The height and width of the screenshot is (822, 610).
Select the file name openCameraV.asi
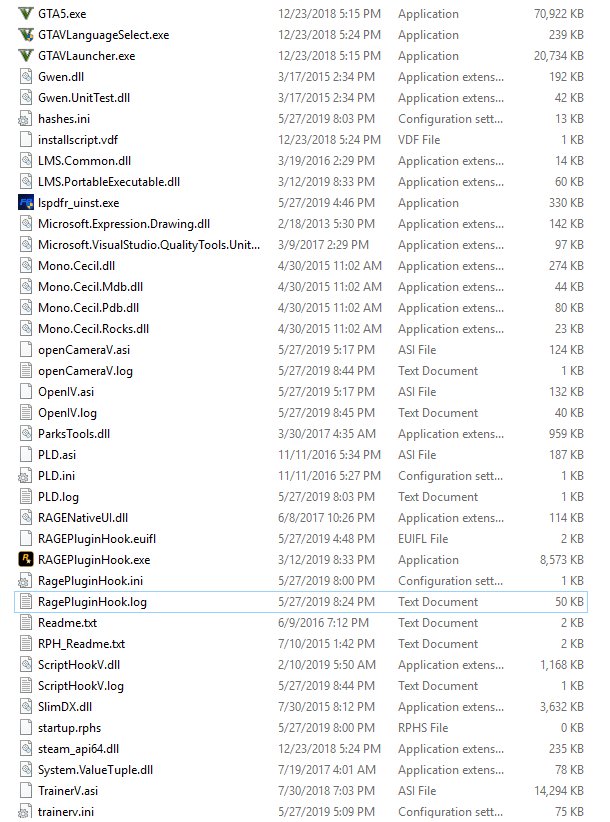coord(84,350)
